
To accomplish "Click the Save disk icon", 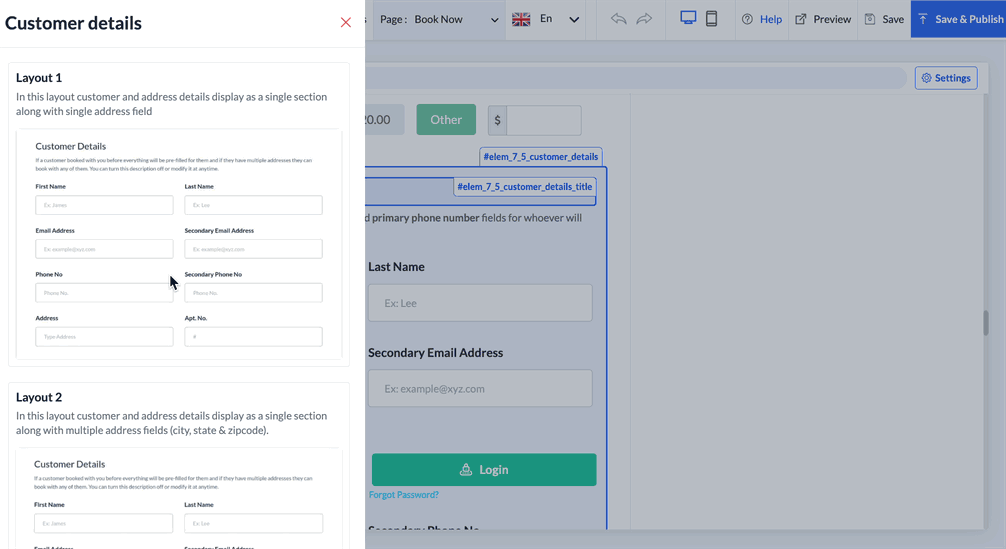I will pyautogui.click(x=870, y=19).
